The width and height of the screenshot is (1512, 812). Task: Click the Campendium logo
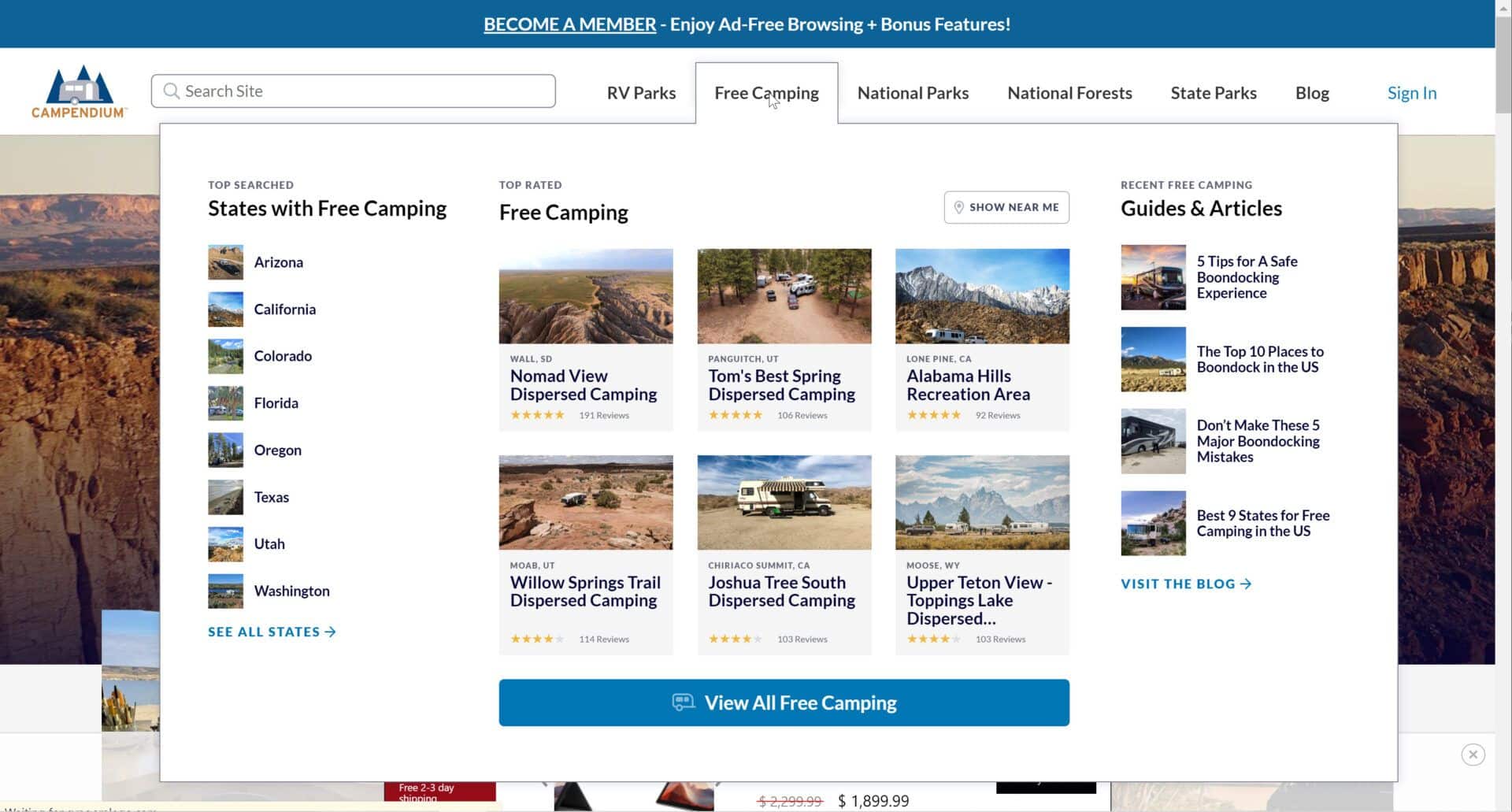click(x=79, y=91)
